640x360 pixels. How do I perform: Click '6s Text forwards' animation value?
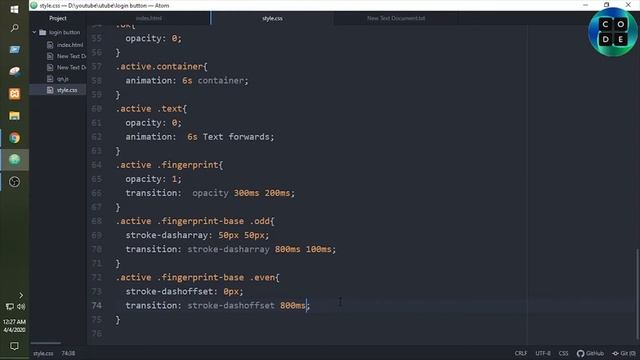[228, 137]
